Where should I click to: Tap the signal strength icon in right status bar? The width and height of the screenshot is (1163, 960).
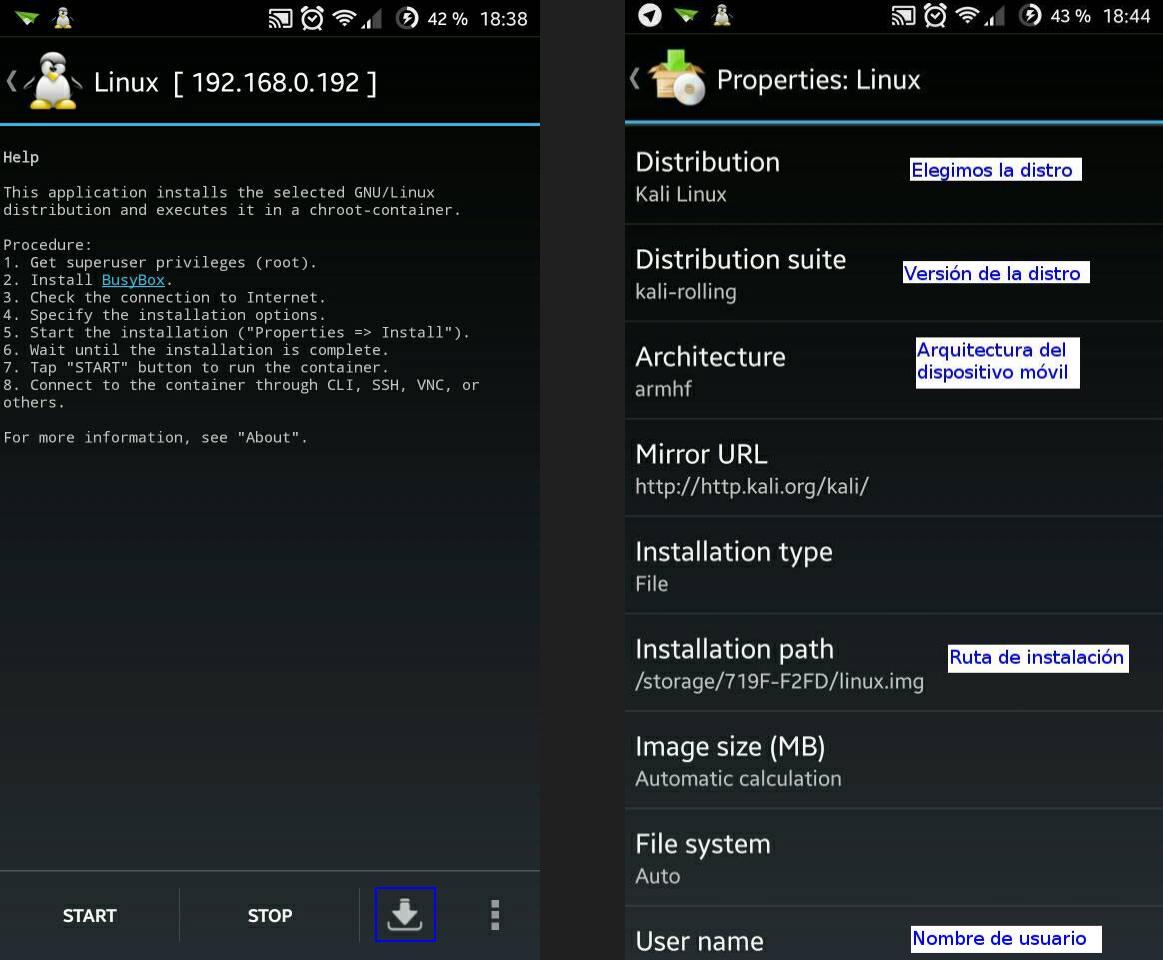(x=995, y=15)
